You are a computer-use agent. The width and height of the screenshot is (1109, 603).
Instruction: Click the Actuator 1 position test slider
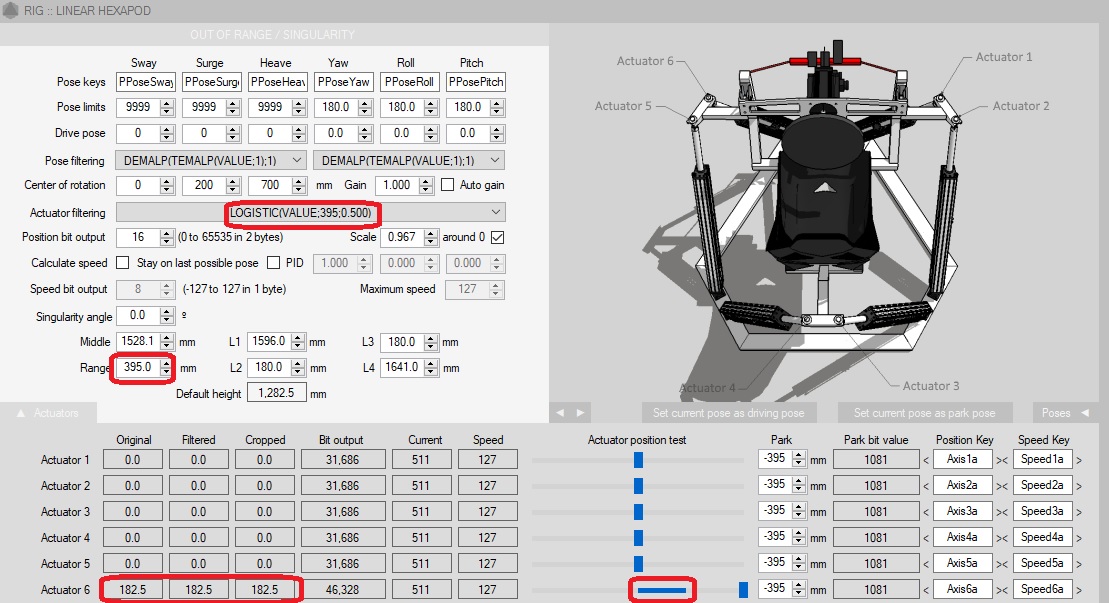coord(638,460)
